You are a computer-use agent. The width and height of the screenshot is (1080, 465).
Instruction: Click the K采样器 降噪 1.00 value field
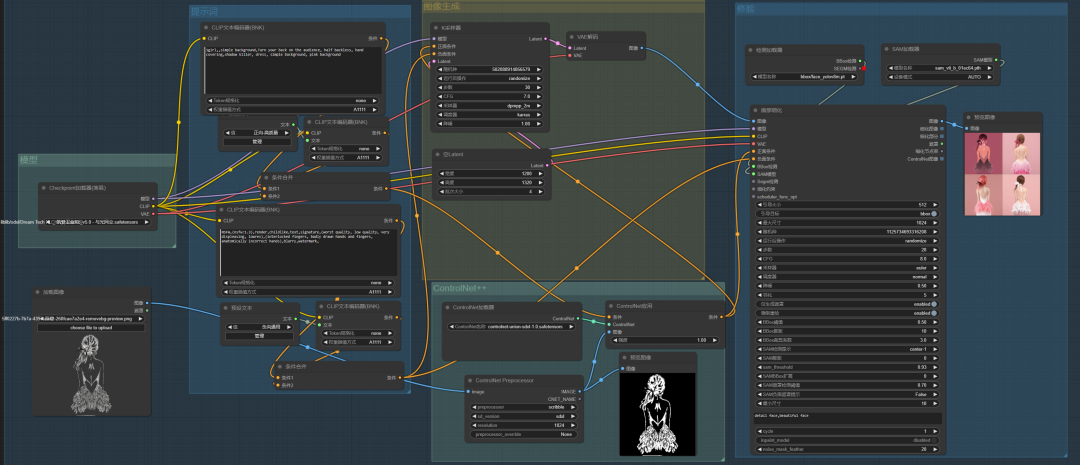(x=490, y=123)
